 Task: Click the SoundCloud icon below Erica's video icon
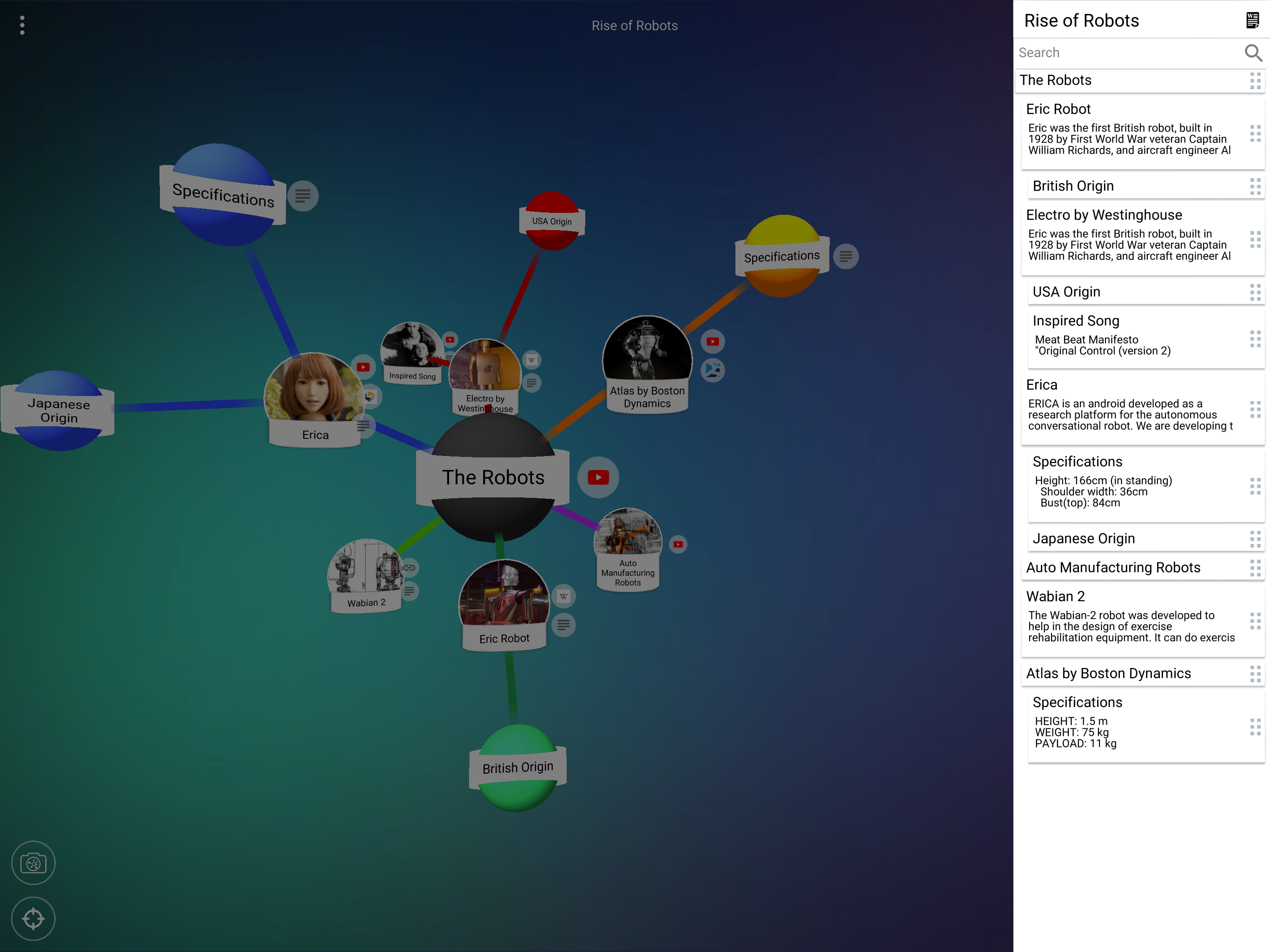pos(370,397)
